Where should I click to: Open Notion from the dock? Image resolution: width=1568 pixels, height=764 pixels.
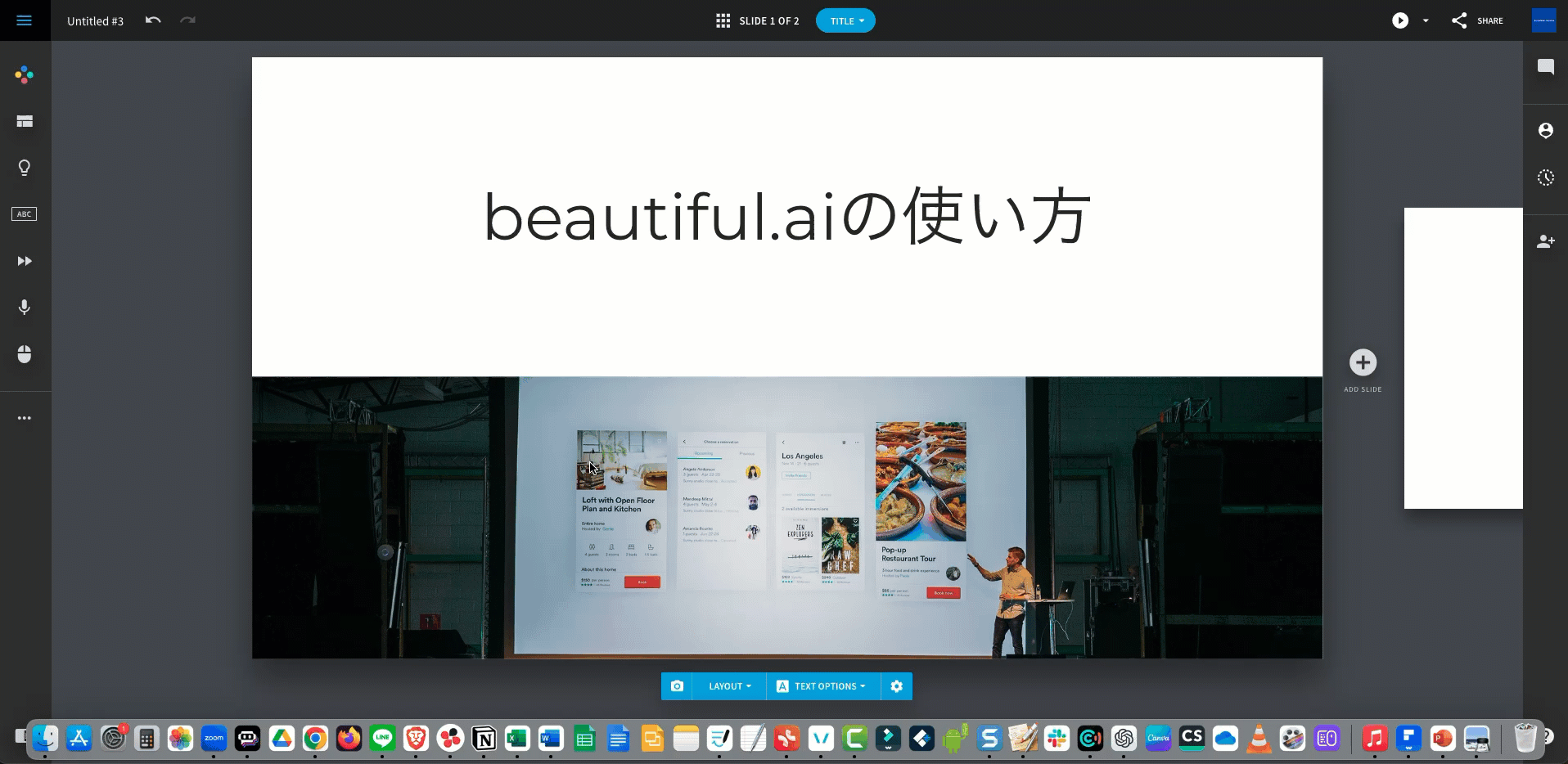coord(484,739)
